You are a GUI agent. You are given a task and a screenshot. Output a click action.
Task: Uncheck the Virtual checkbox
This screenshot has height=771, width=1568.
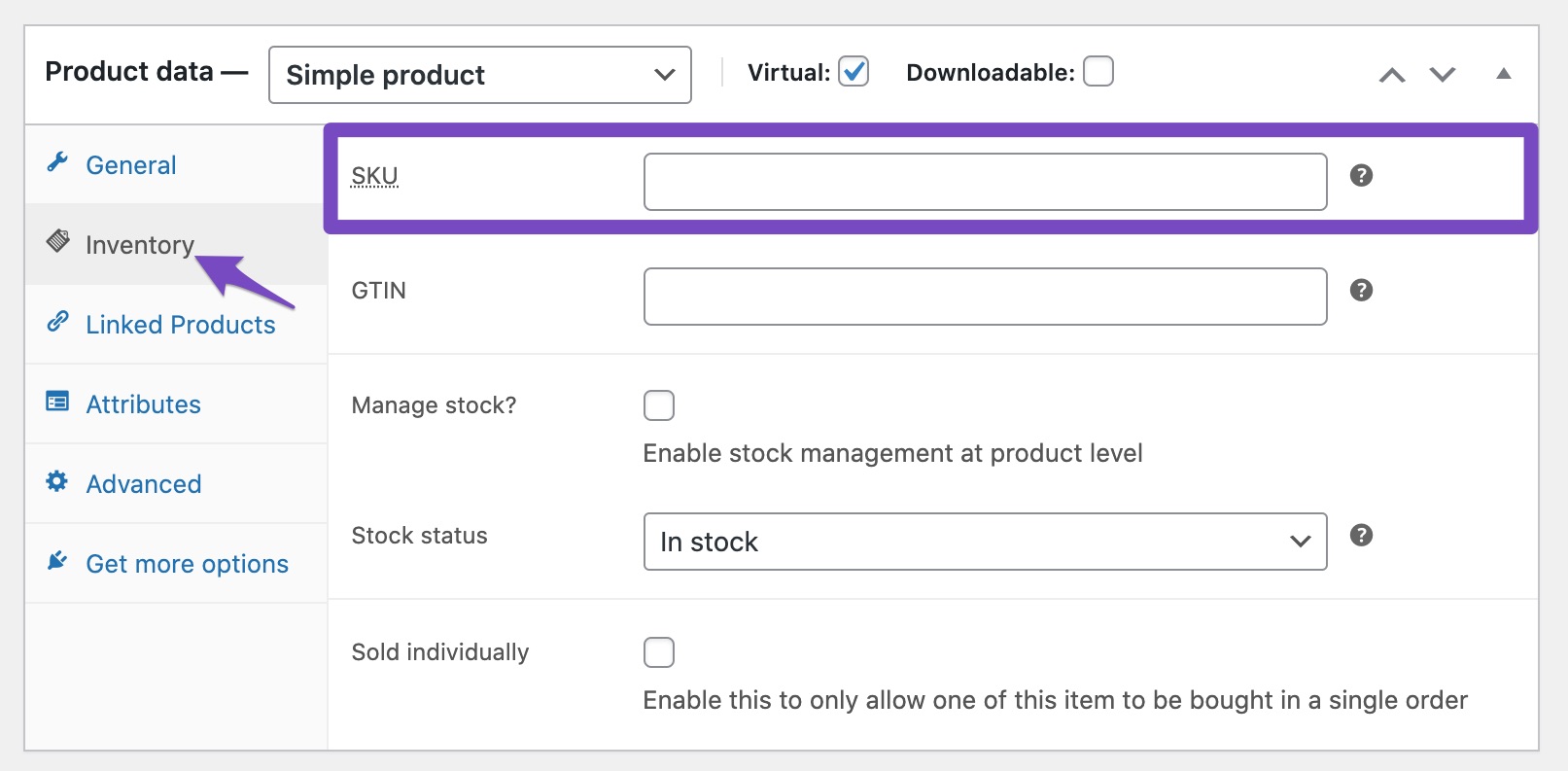[854, 72]
